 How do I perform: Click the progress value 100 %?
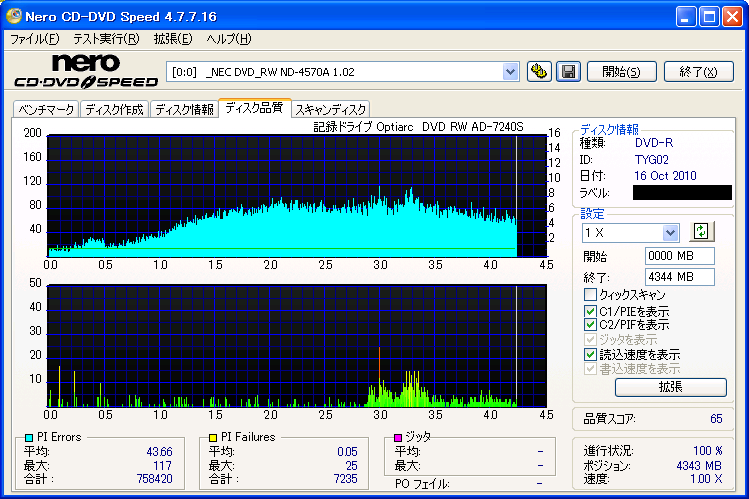coord(707,451)
